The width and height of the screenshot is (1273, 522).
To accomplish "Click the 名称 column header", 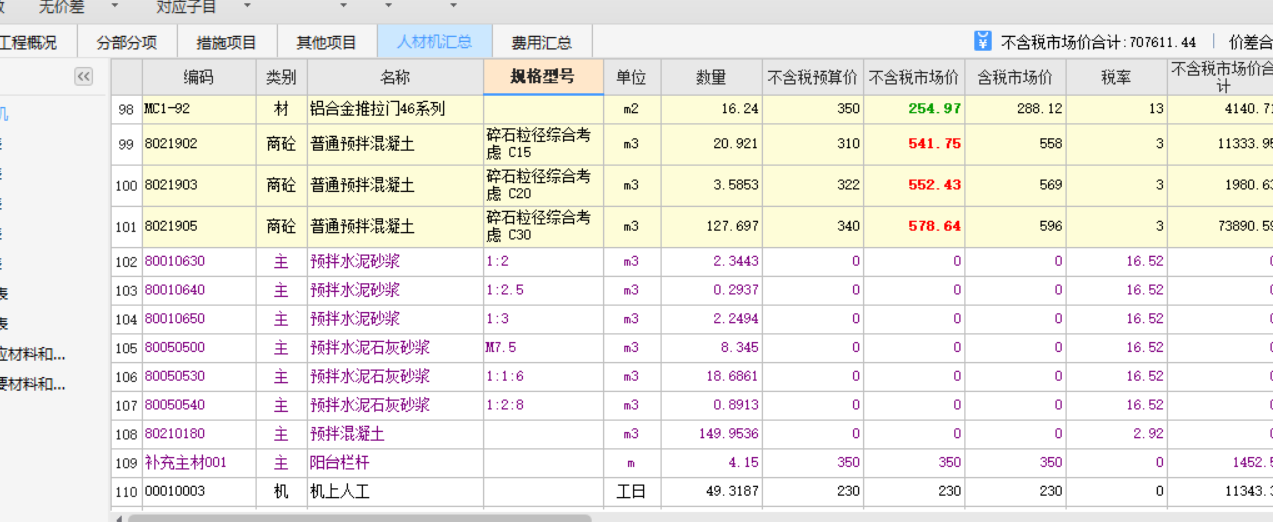I will 395,77.
